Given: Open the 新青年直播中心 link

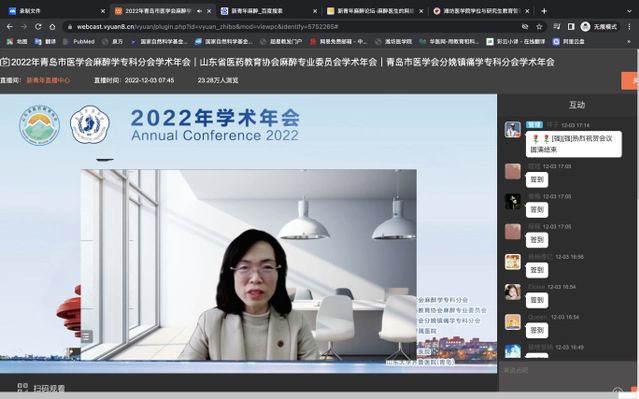Looking at the screenshot, I should 48,80.
